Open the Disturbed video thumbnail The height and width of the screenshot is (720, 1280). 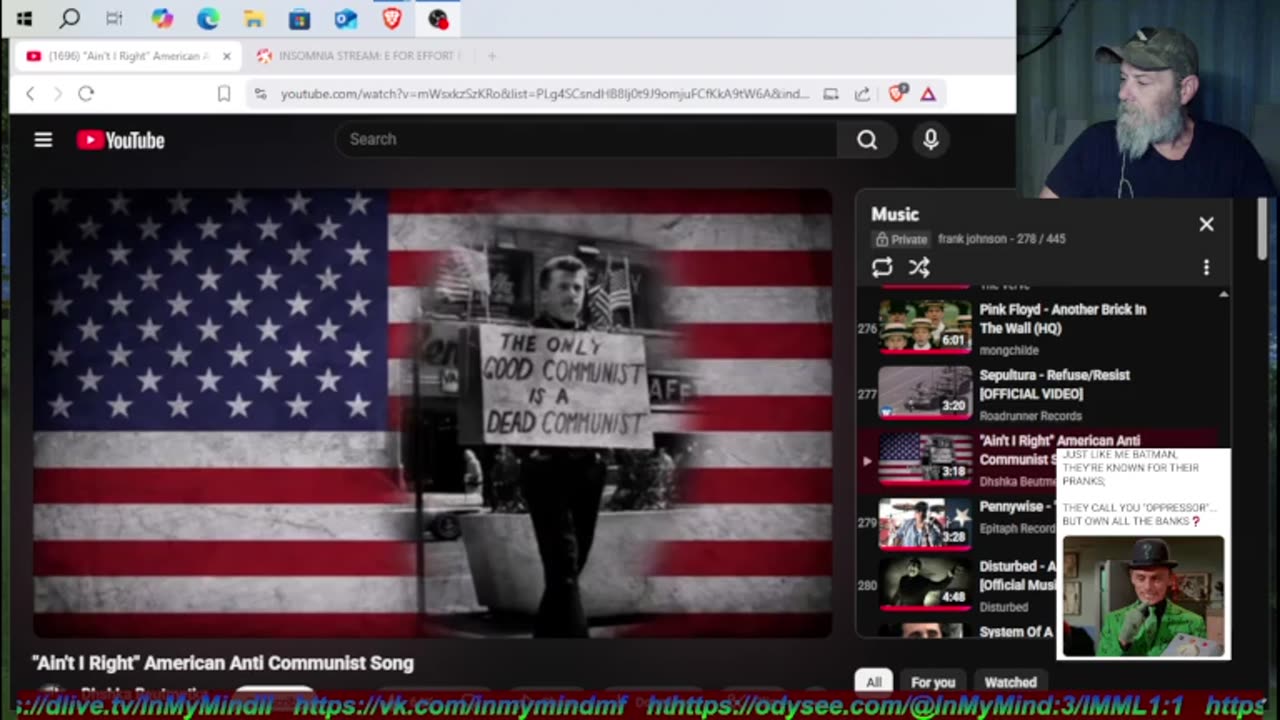coord(925,586)
